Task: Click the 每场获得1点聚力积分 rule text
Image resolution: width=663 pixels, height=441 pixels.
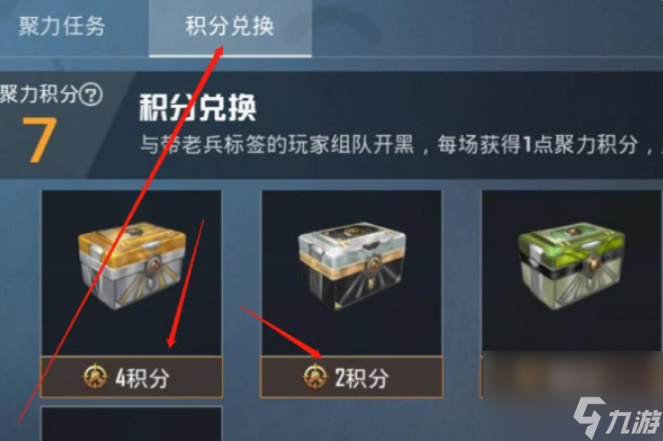Action: click(x=538, y=145)
